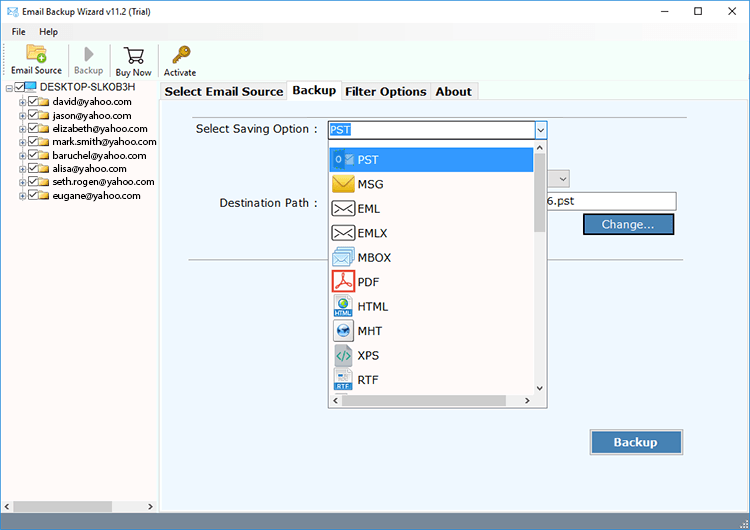The width and height of the screenshot is (750, 530).
Task: Expand the jason@yahoo.com node
Action: click(x=22, y=116)
